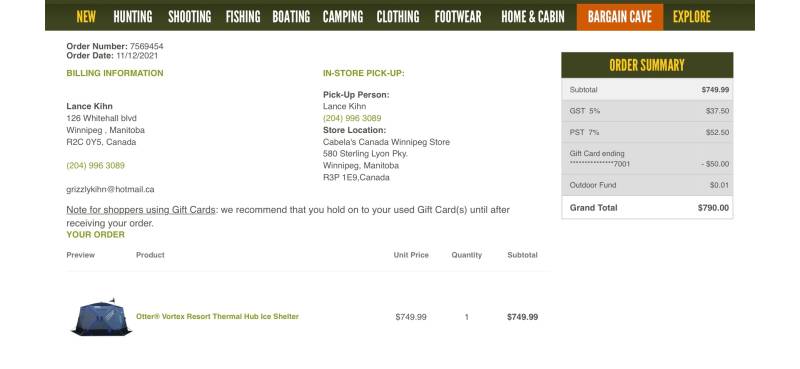Select the Fishing navigation item
The height and width of the screenshot is (369, 800).
click(x=243, y=17)
